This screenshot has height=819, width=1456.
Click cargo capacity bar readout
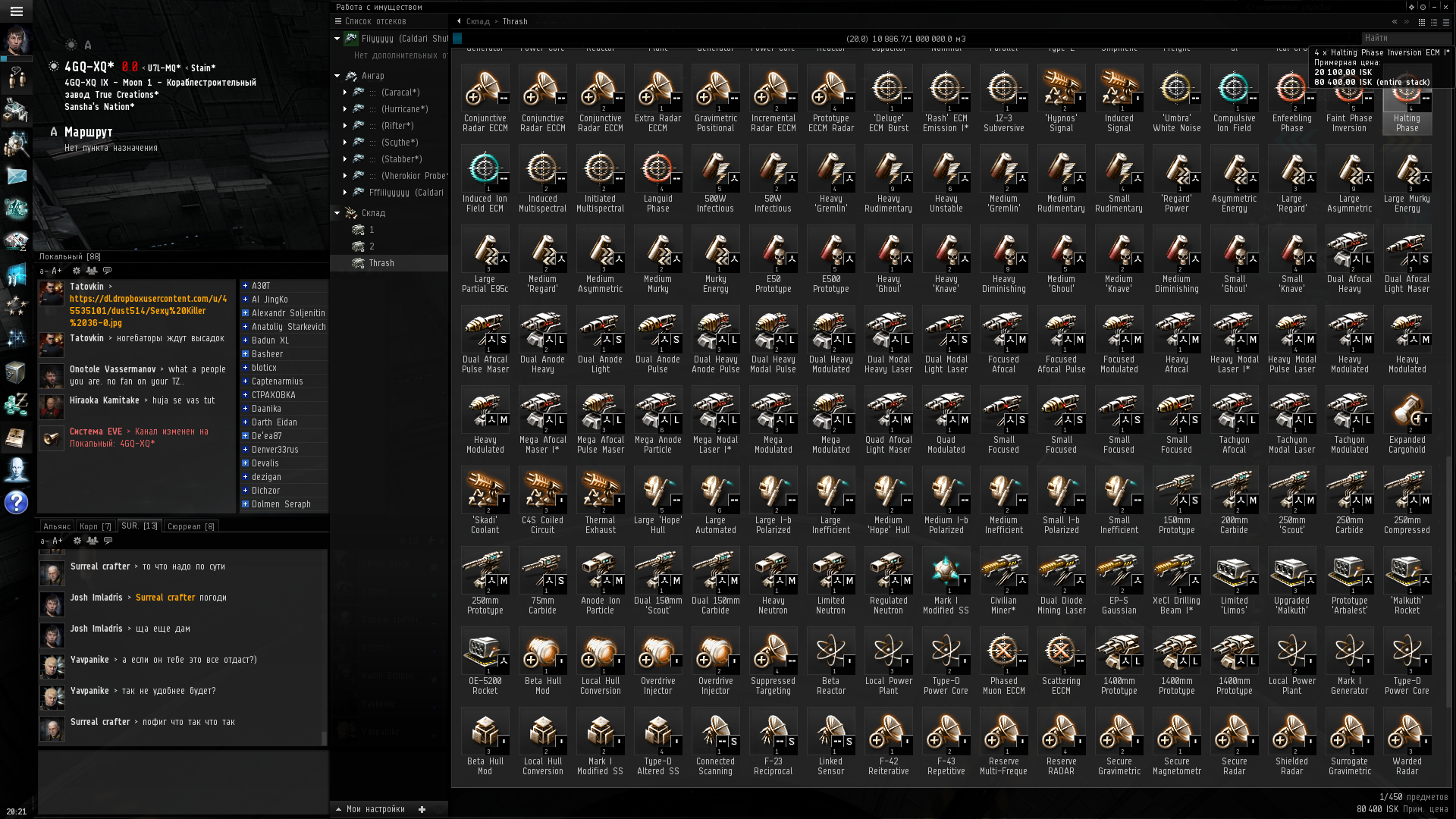(906, 39)
